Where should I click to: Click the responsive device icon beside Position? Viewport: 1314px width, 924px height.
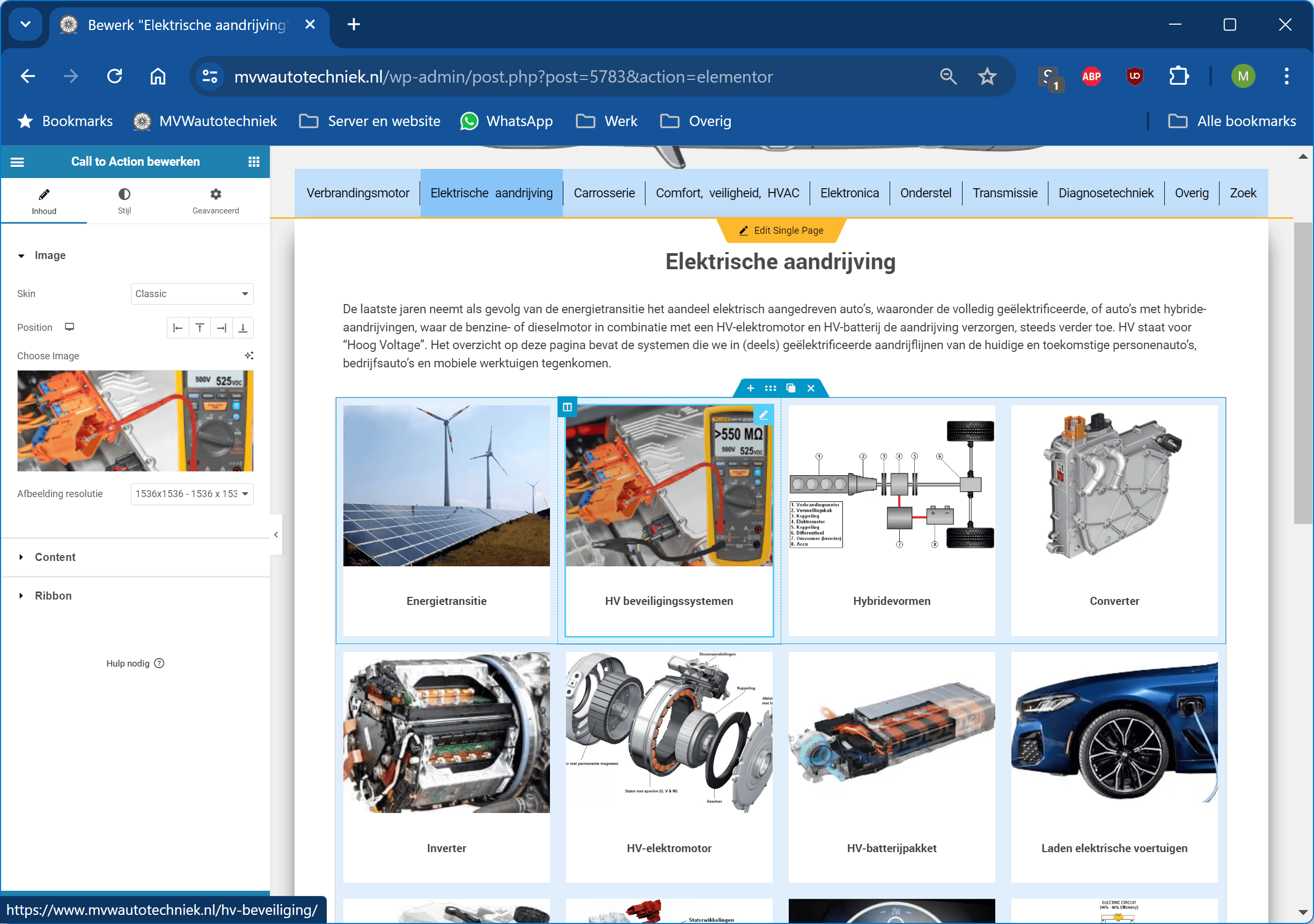[x=69, y=327]
